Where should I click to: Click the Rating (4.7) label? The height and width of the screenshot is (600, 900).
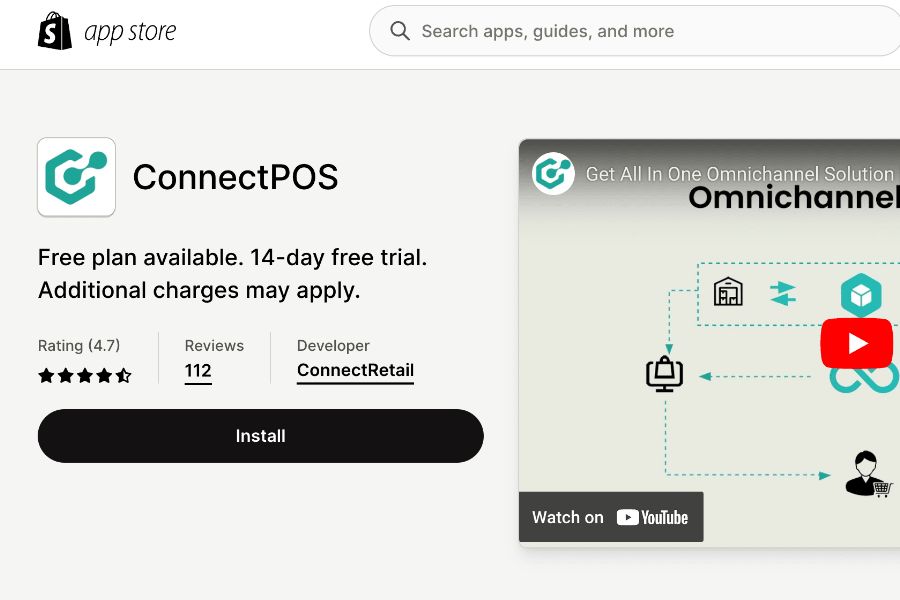[78, 345]
